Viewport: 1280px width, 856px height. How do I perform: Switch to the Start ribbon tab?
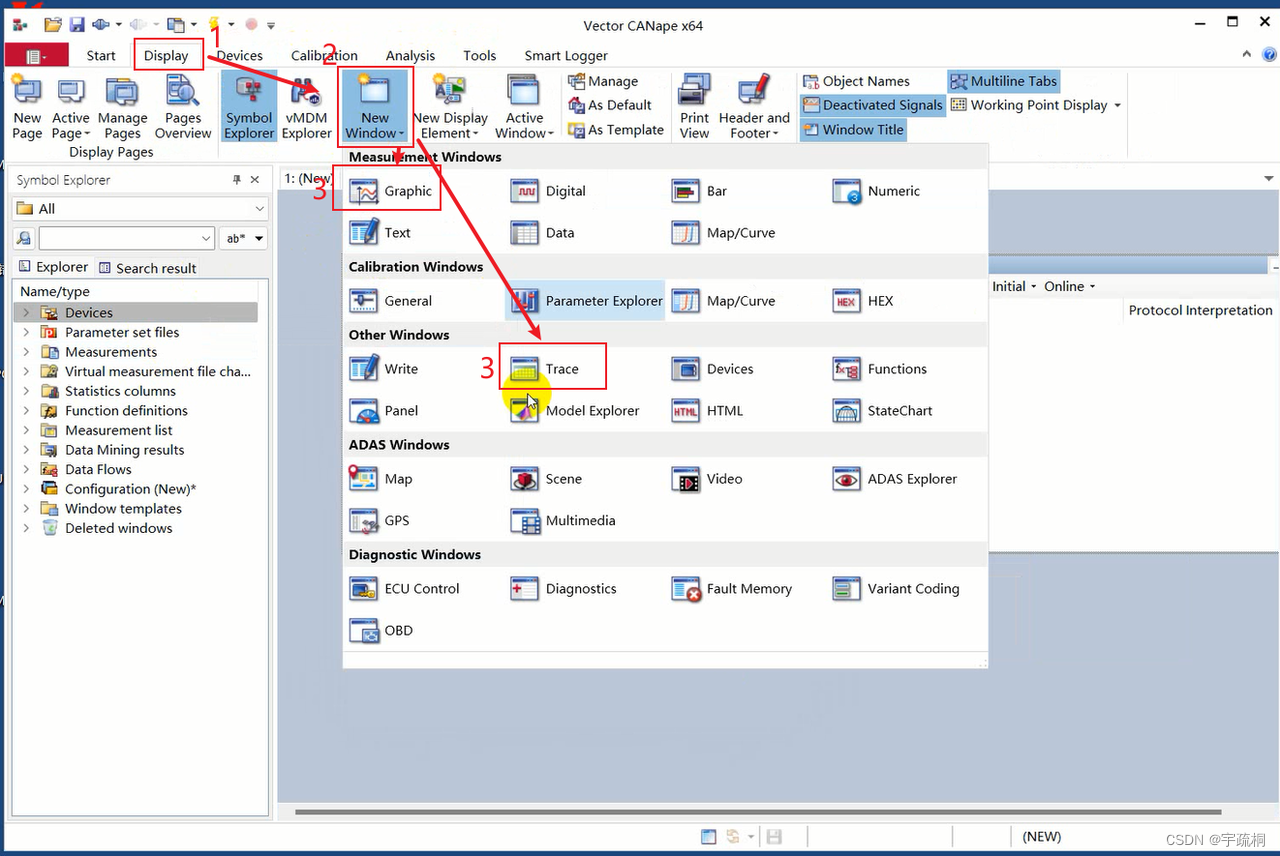(x=101, y=55)
